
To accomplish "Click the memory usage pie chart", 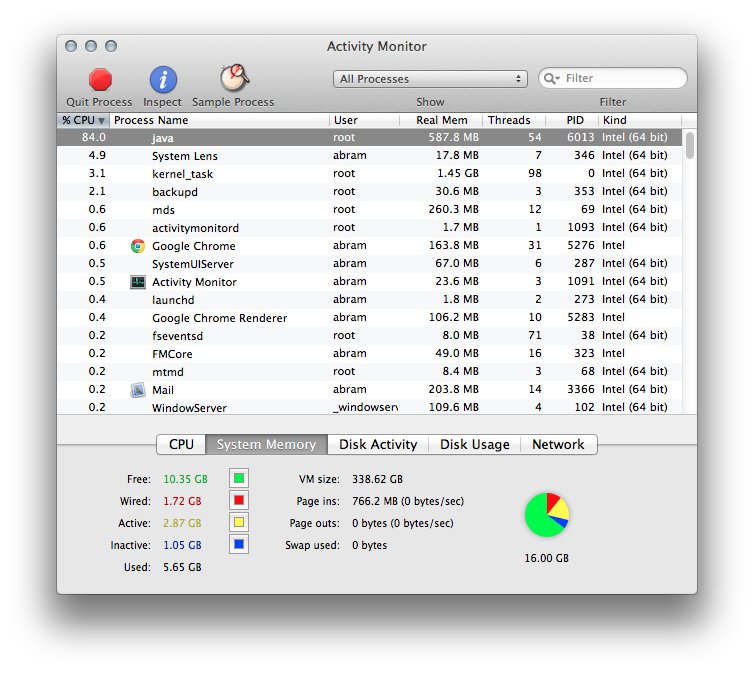I will (547, 515).
